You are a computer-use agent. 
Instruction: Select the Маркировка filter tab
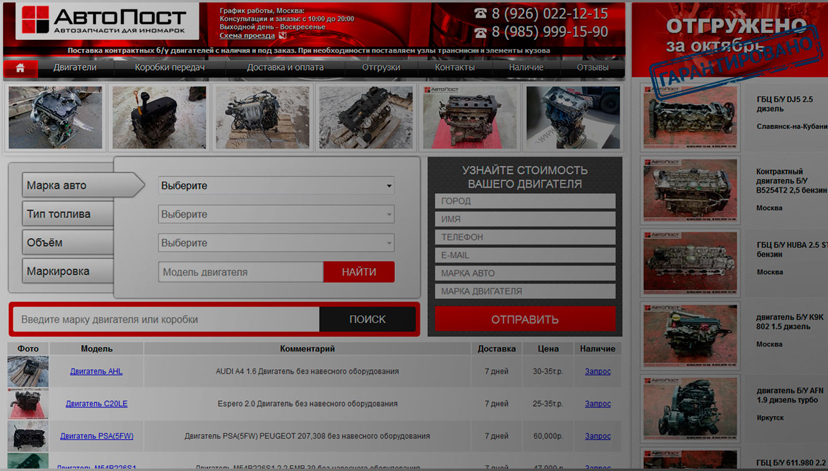point(68,271)
